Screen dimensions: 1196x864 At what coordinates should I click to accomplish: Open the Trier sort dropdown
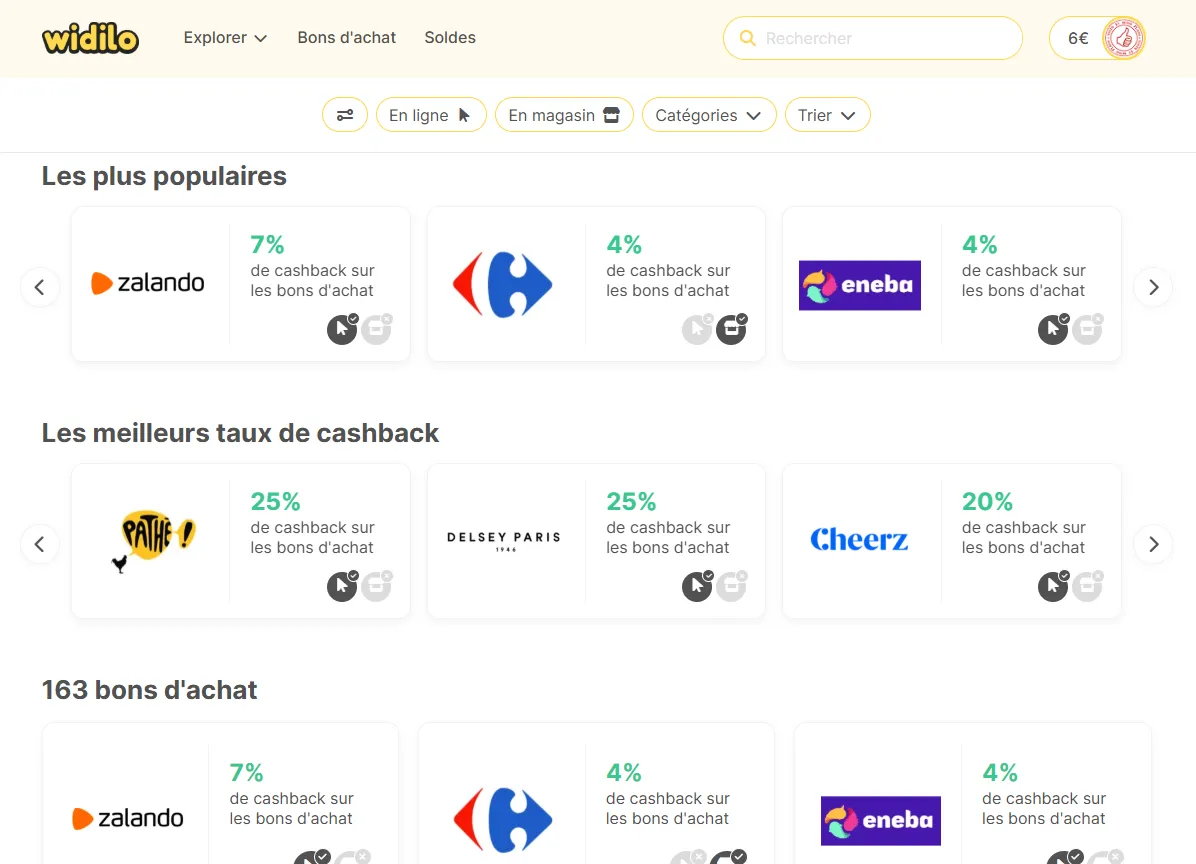[x=828, y=115]
